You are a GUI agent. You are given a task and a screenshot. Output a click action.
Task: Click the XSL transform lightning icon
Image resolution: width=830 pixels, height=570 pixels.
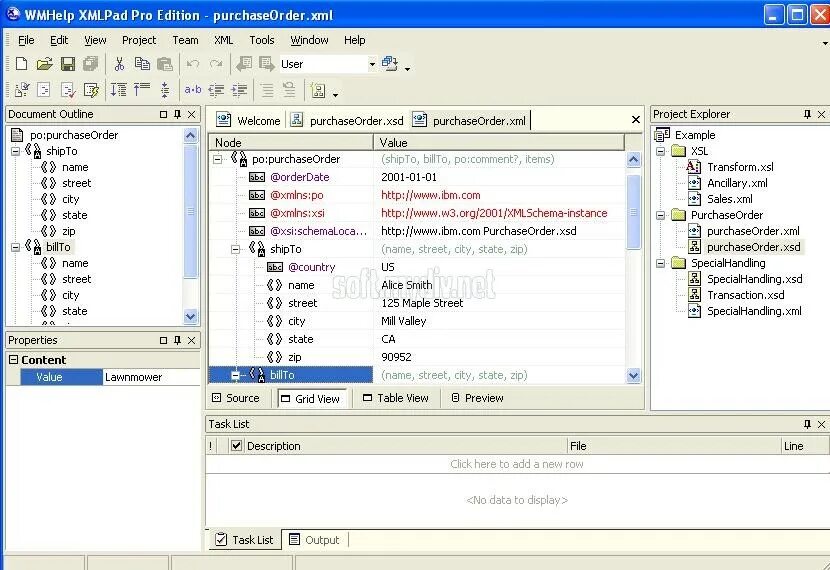91,91
